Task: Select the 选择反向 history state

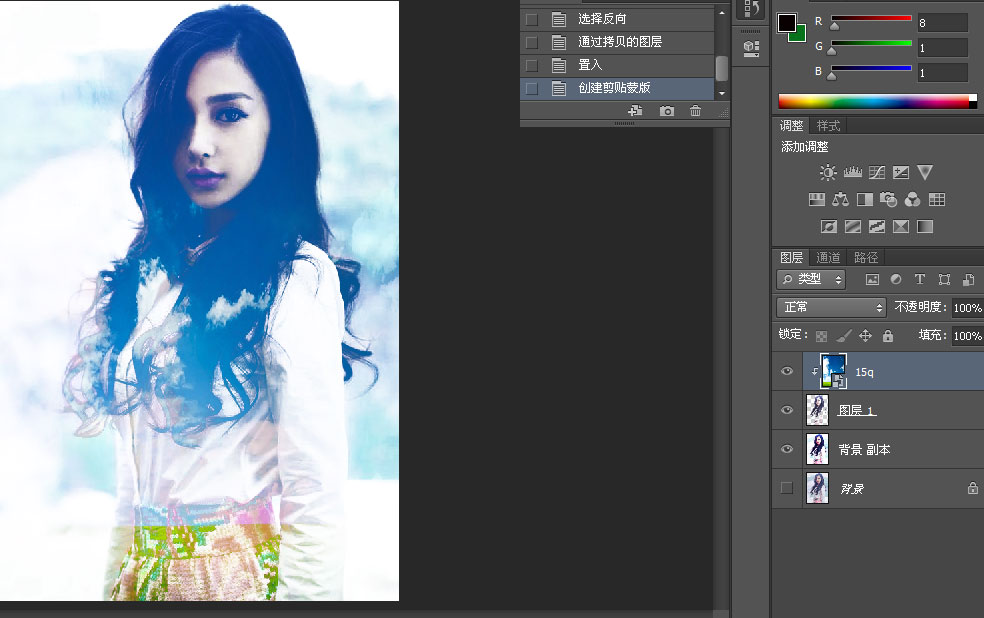Action: click(602, 19)
